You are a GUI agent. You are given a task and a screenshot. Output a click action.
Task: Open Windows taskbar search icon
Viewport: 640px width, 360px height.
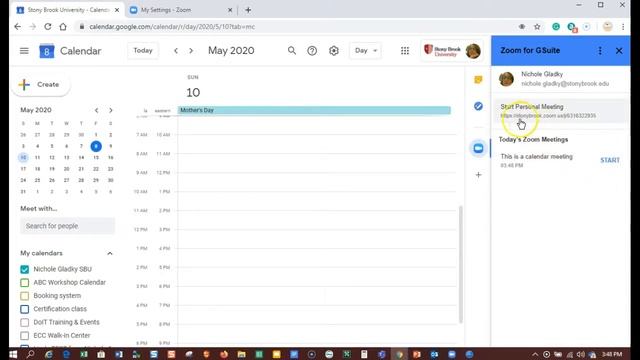(31, 354)
